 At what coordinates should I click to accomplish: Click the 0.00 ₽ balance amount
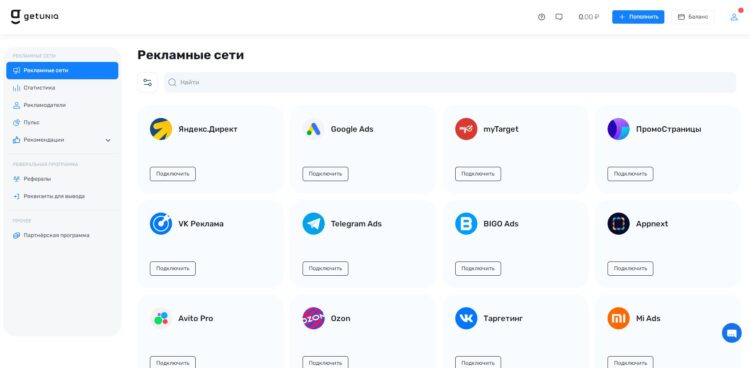[x=588, y=17]
